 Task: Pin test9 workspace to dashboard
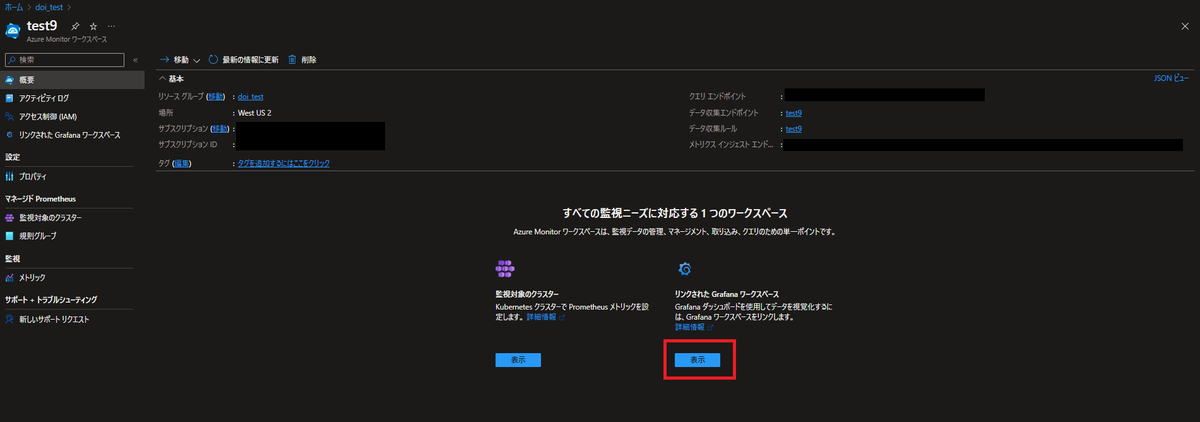76,25
